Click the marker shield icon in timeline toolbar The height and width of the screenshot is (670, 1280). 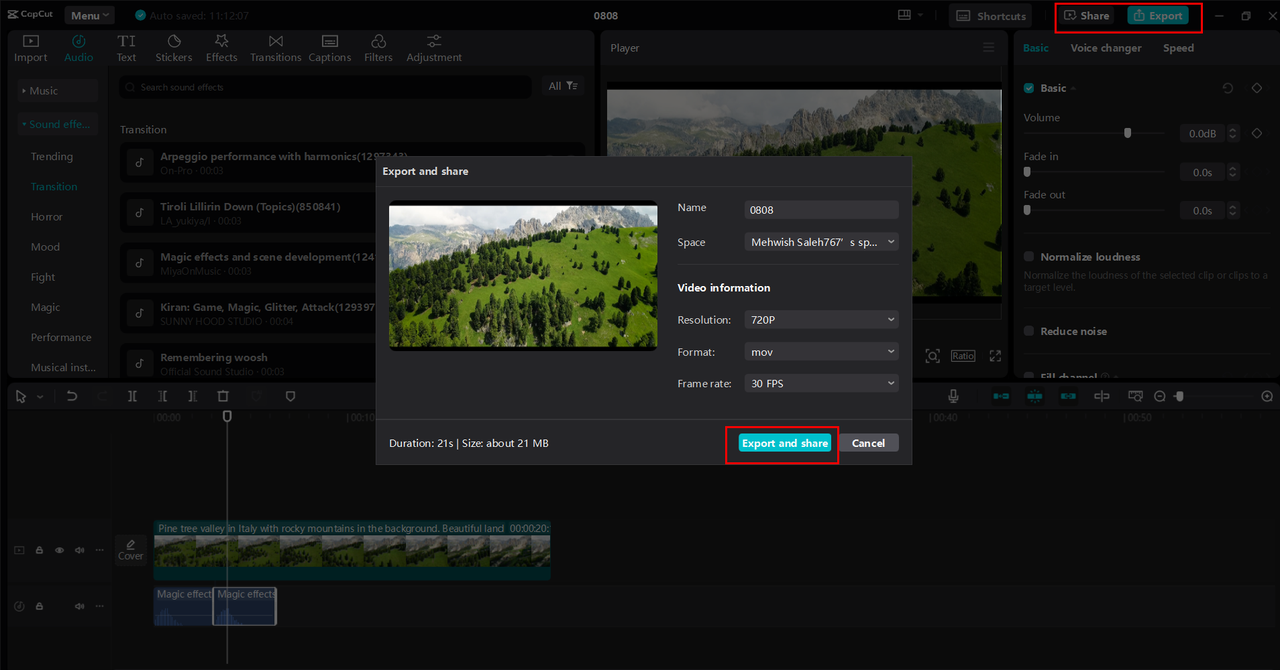(290, 396)
